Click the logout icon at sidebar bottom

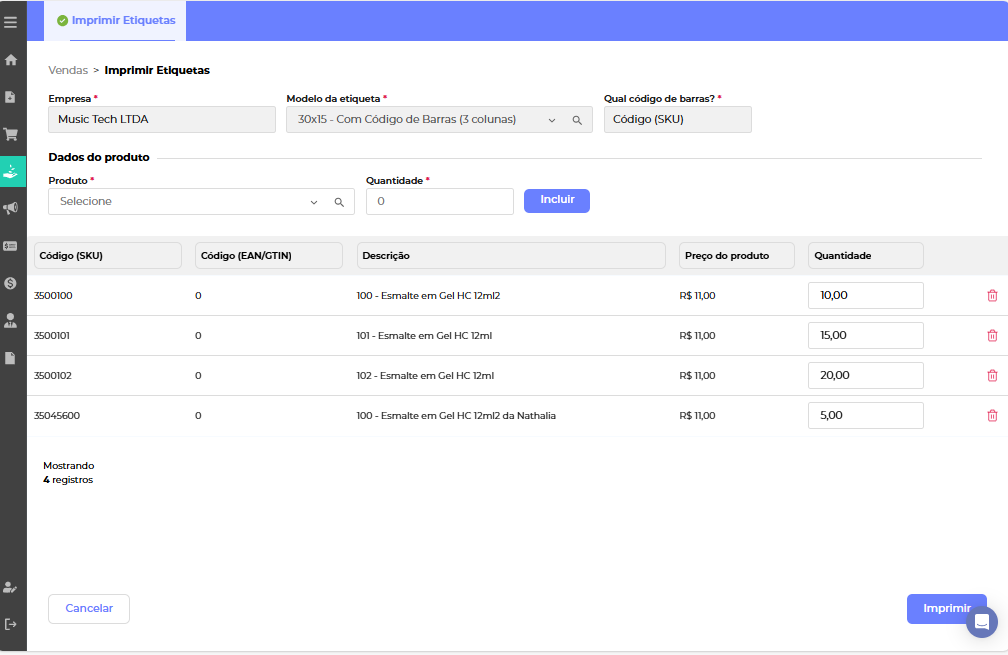coord(11,624)
